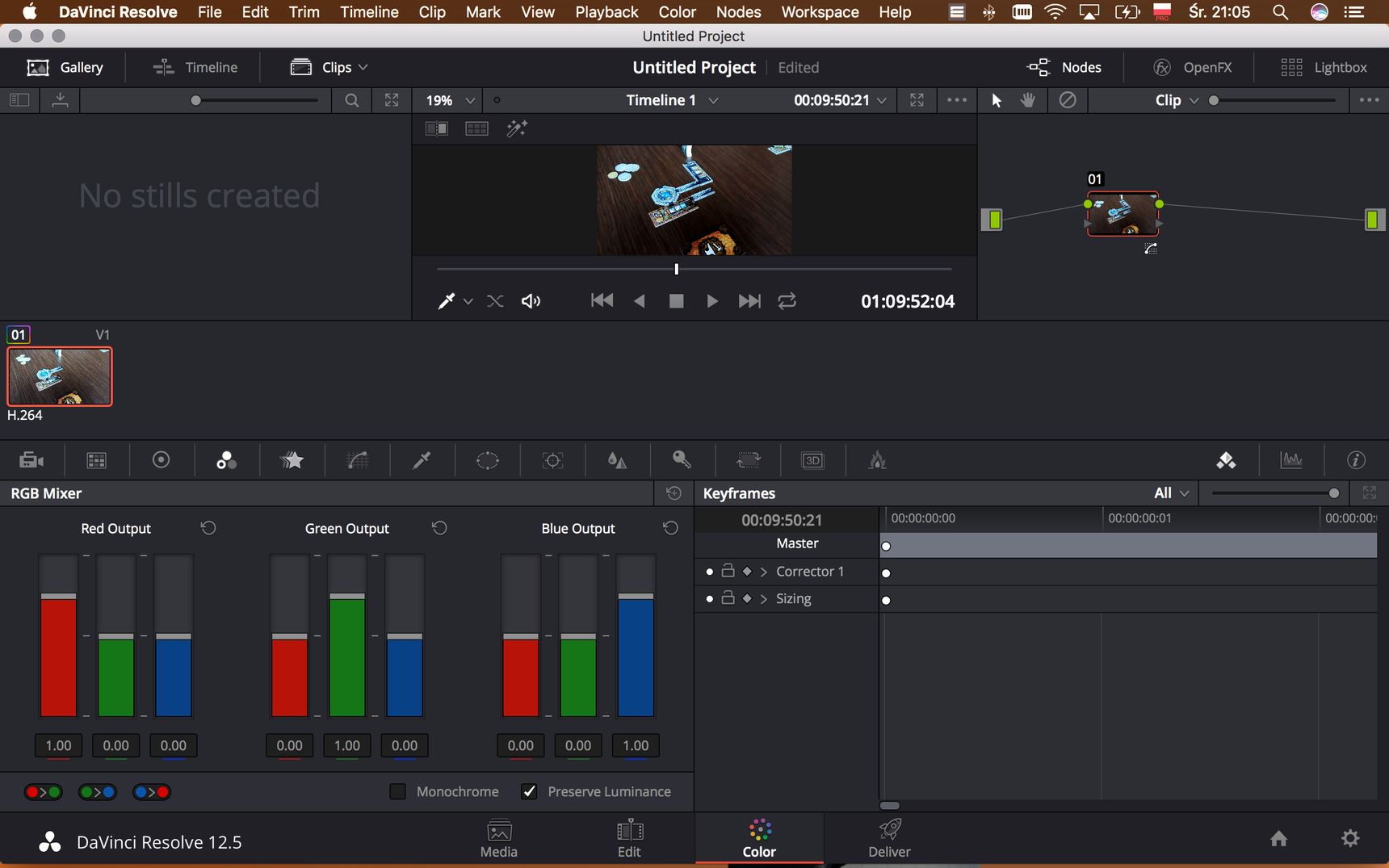Uncheck Preserve Luminance

pyautogui.click(x=529, y=791)
